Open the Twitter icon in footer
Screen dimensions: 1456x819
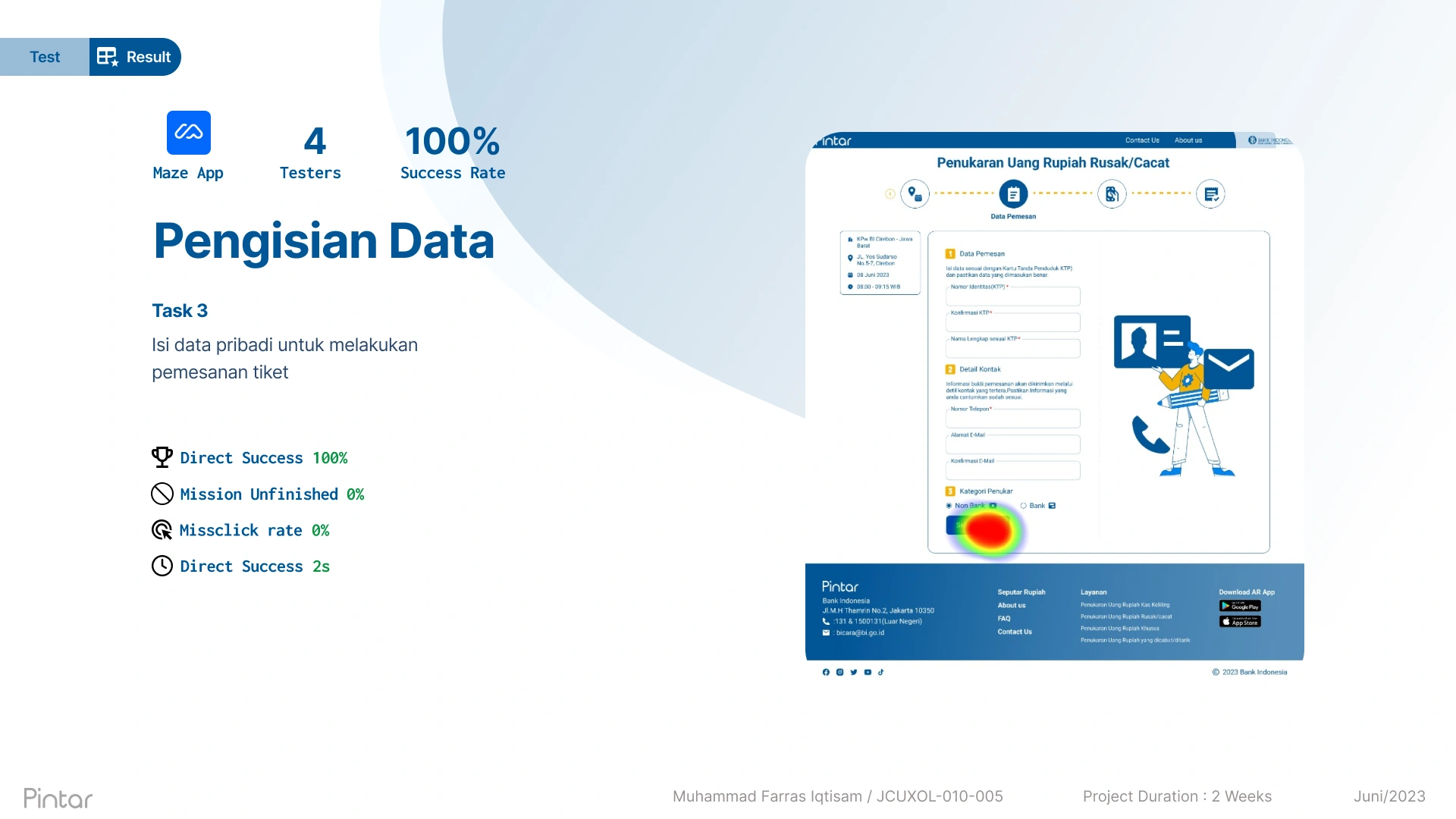(854, 672)
